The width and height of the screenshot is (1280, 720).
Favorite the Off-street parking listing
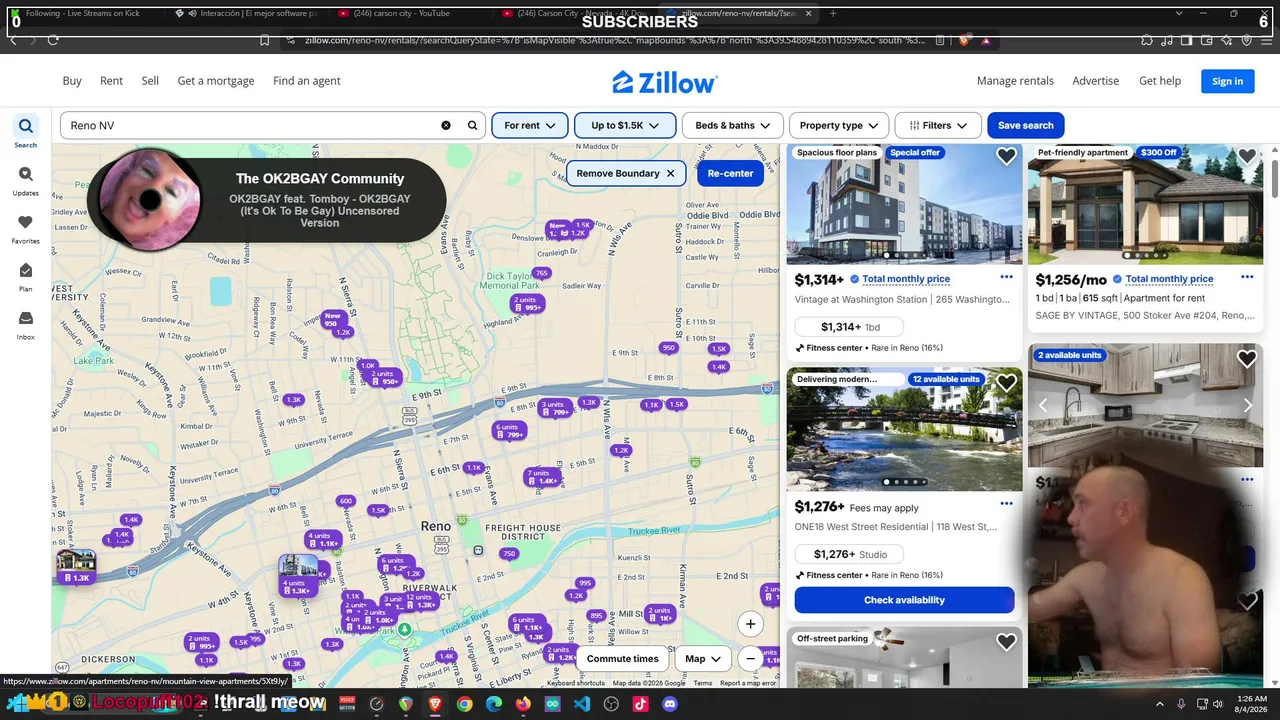coord(1006,642)
